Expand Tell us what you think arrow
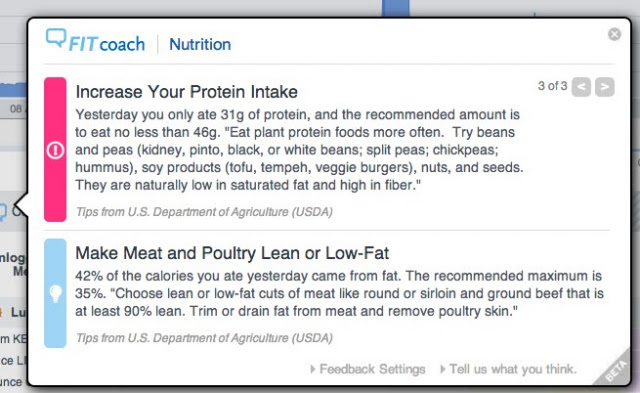The image size is (640, 393). pos(442,369)
